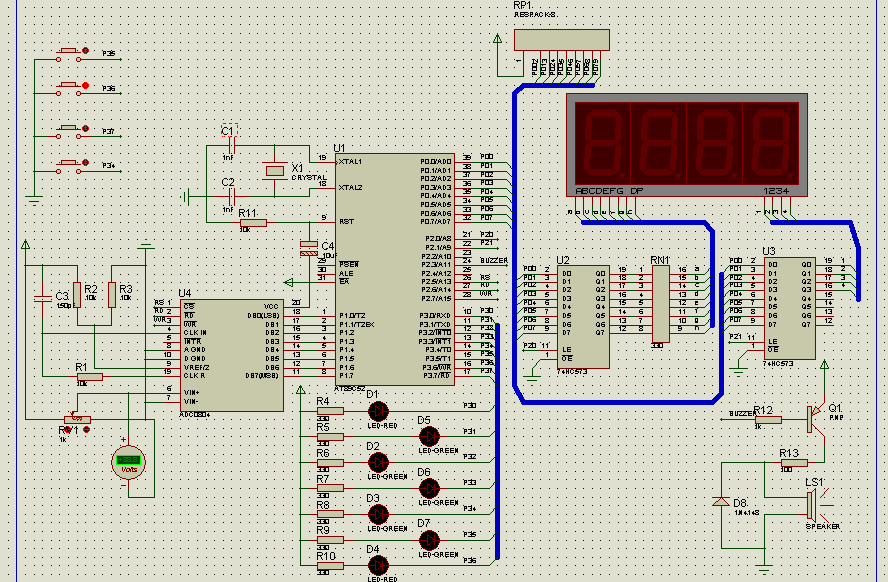
Task: Select LED D4 at the bottom
Action: point(378,565)
